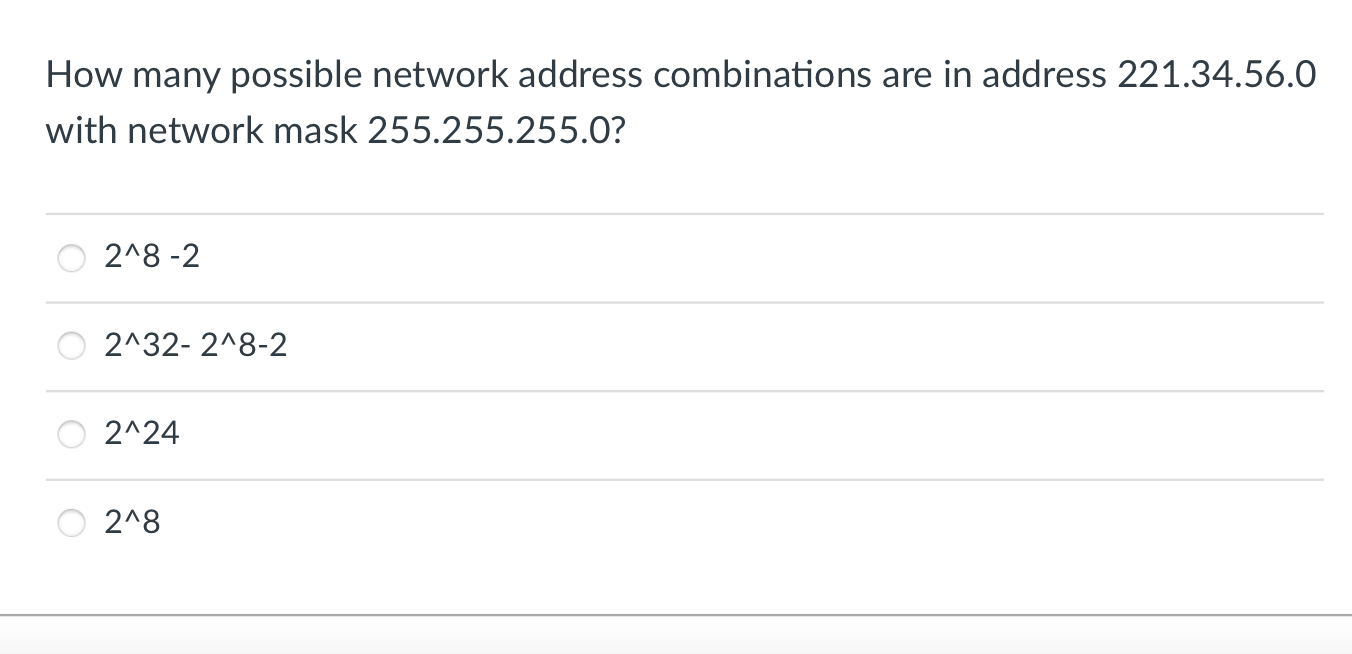Select the radio button for 2^8
1352x654 pixels.
(x=71, y=522)
